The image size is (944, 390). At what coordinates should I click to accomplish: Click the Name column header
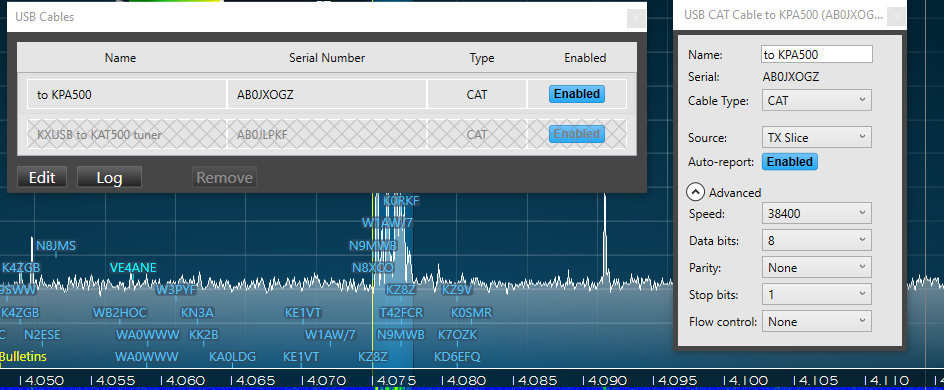120,58
